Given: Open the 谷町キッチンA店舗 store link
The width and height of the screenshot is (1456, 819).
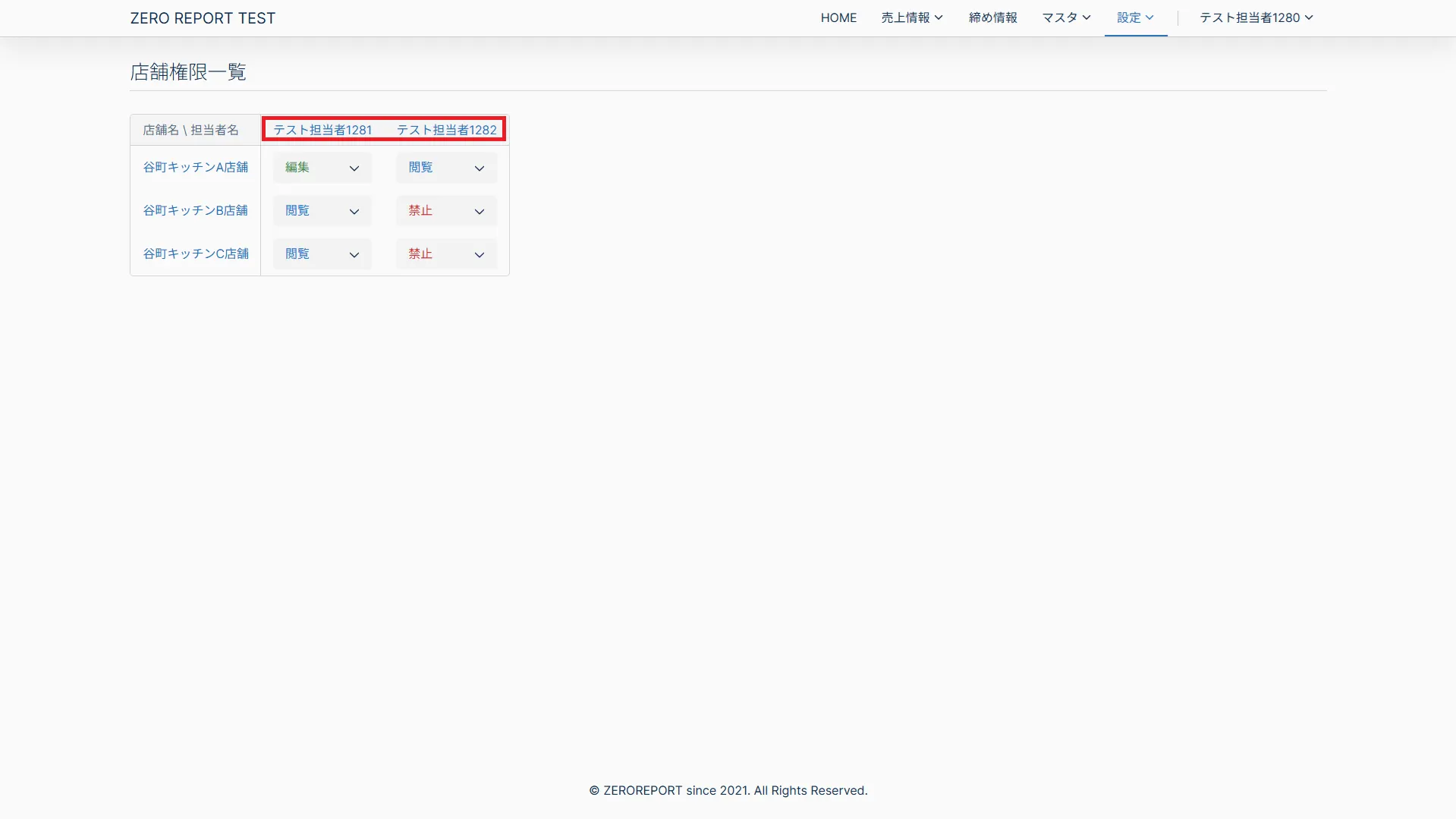Looking at the screenshot, I should click(x=195, y=167).
